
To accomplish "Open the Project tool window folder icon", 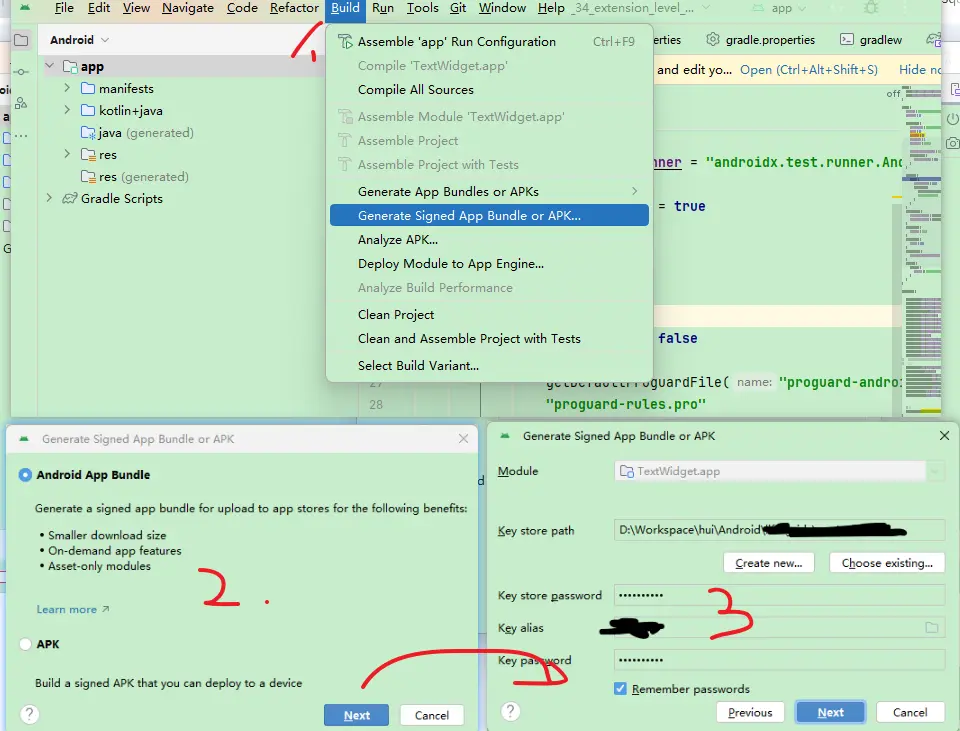I will tap(21, 40).
